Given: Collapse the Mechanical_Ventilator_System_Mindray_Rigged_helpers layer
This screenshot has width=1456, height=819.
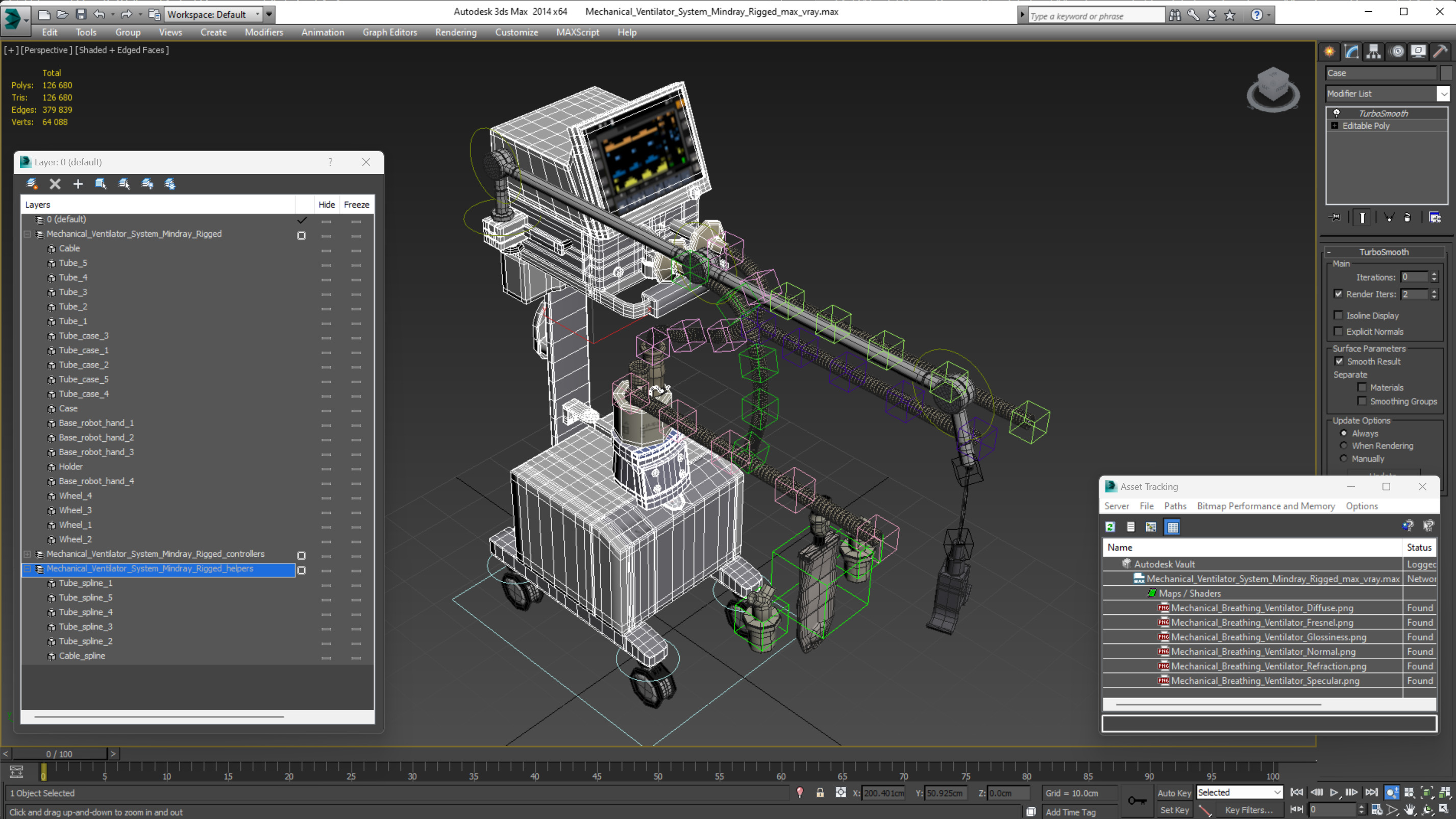Looking at the screenshot, I should coord(27,568).
